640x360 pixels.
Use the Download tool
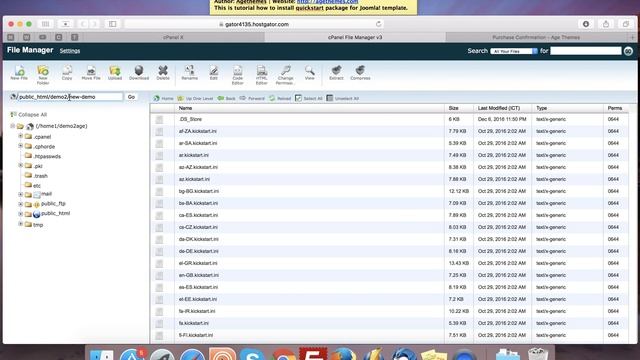(x=139, y=73)
